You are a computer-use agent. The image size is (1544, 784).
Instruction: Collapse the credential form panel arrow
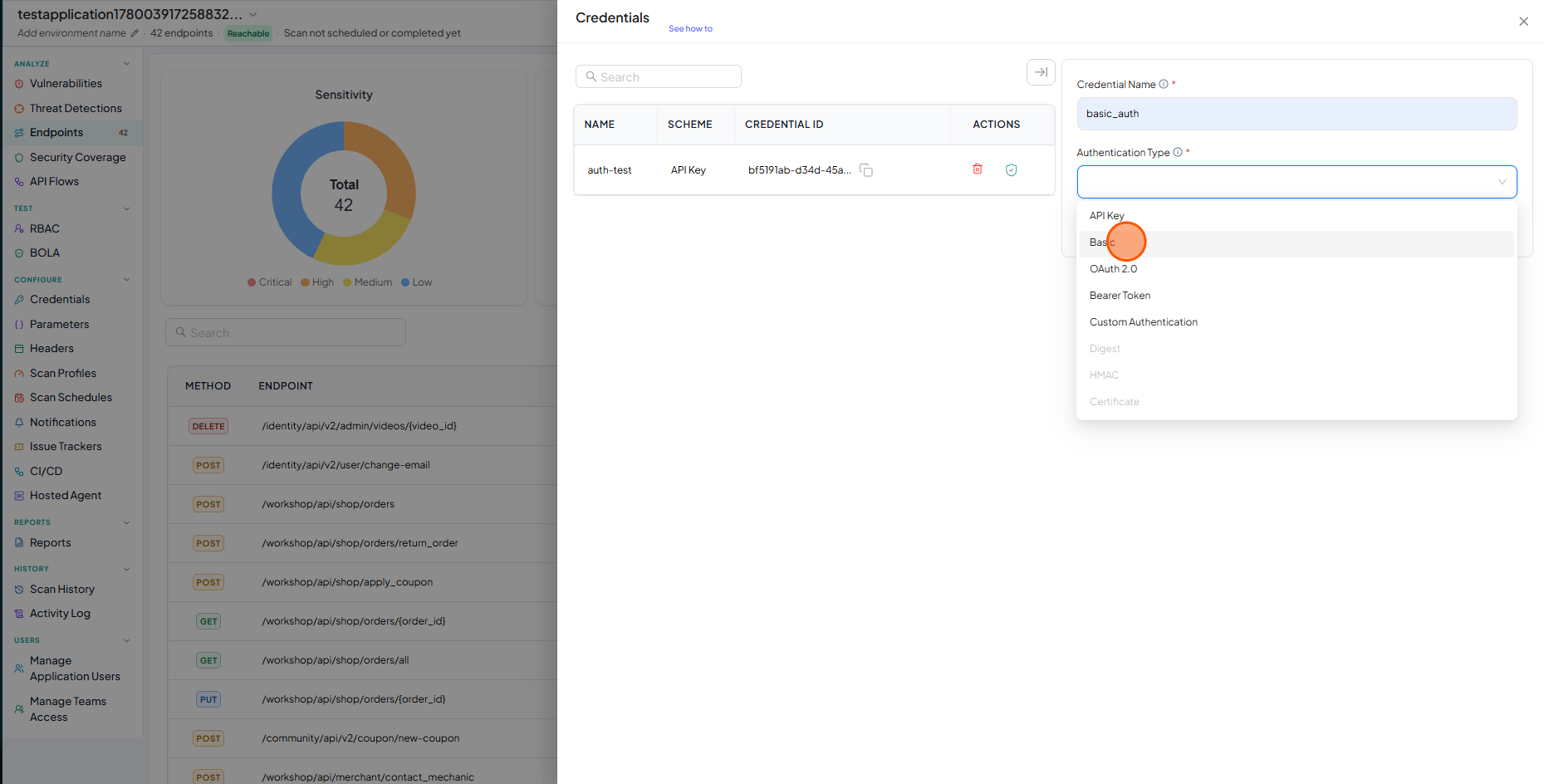[1041, 72]
